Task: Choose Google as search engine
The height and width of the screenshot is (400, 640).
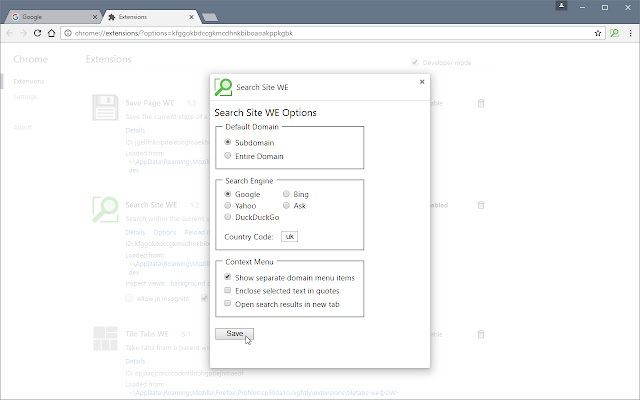Action: [x=228, y=194]
